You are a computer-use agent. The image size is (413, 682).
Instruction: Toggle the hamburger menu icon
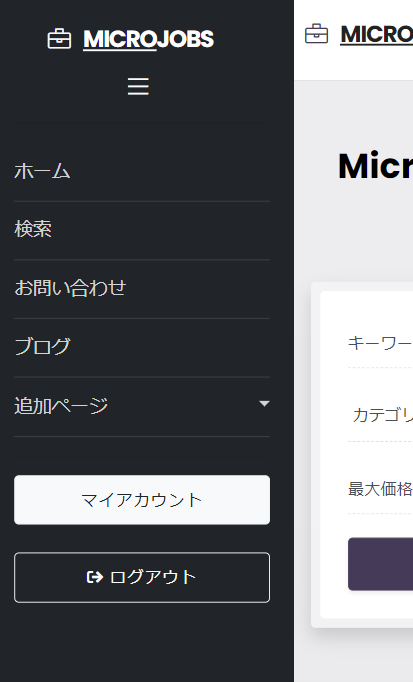pos(138,86)
